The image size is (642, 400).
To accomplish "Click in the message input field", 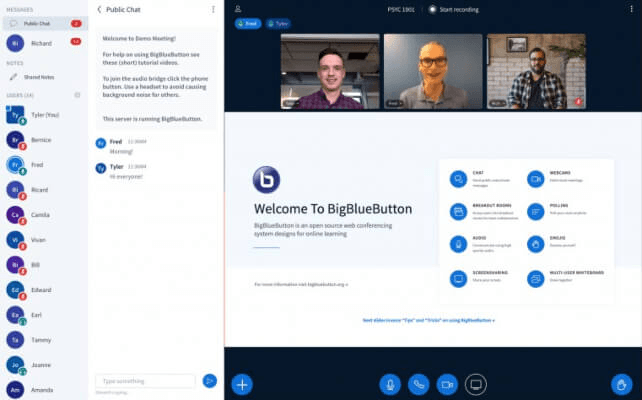I will 145,380.
